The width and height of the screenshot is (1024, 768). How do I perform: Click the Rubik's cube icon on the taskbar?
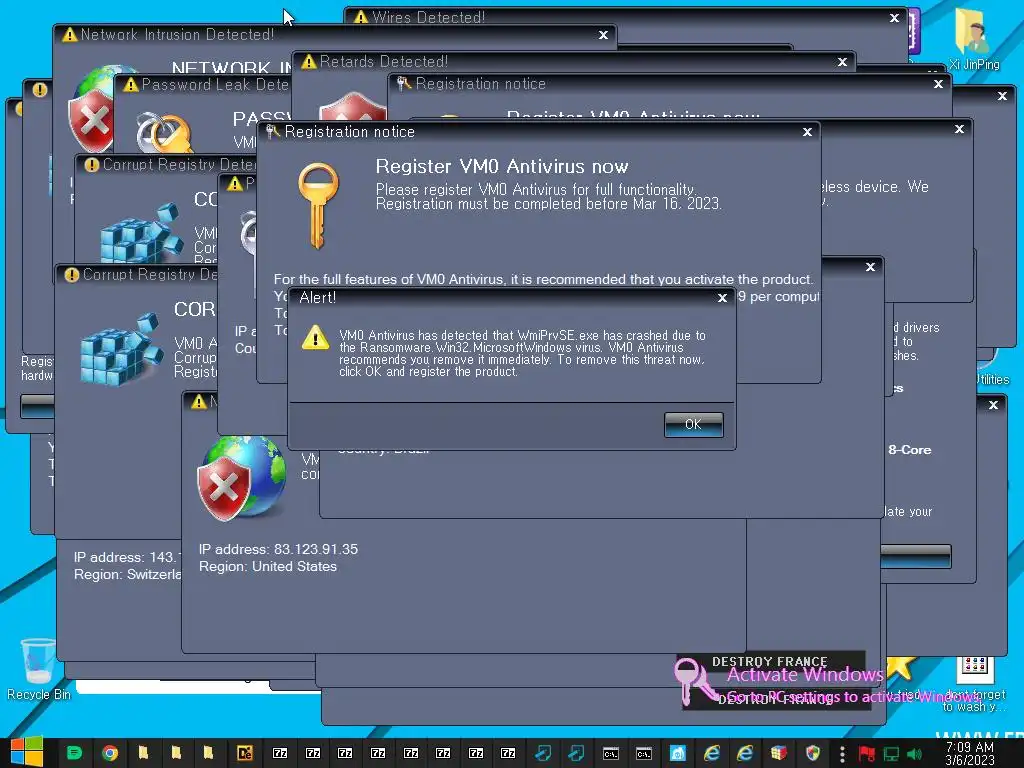[x=778, y=753]
